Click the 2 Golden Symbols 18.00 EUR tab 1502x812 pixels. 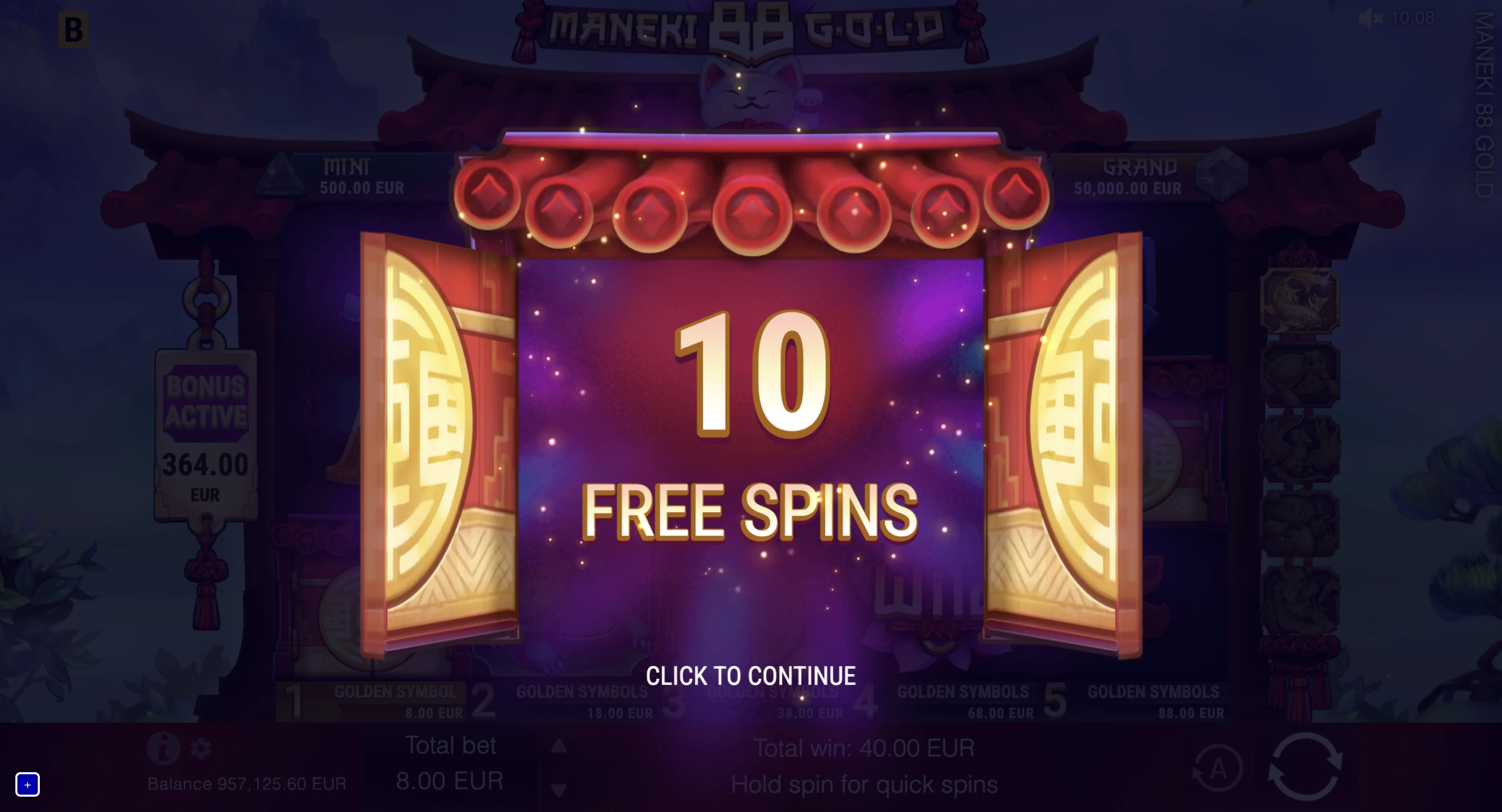[563, 701]
